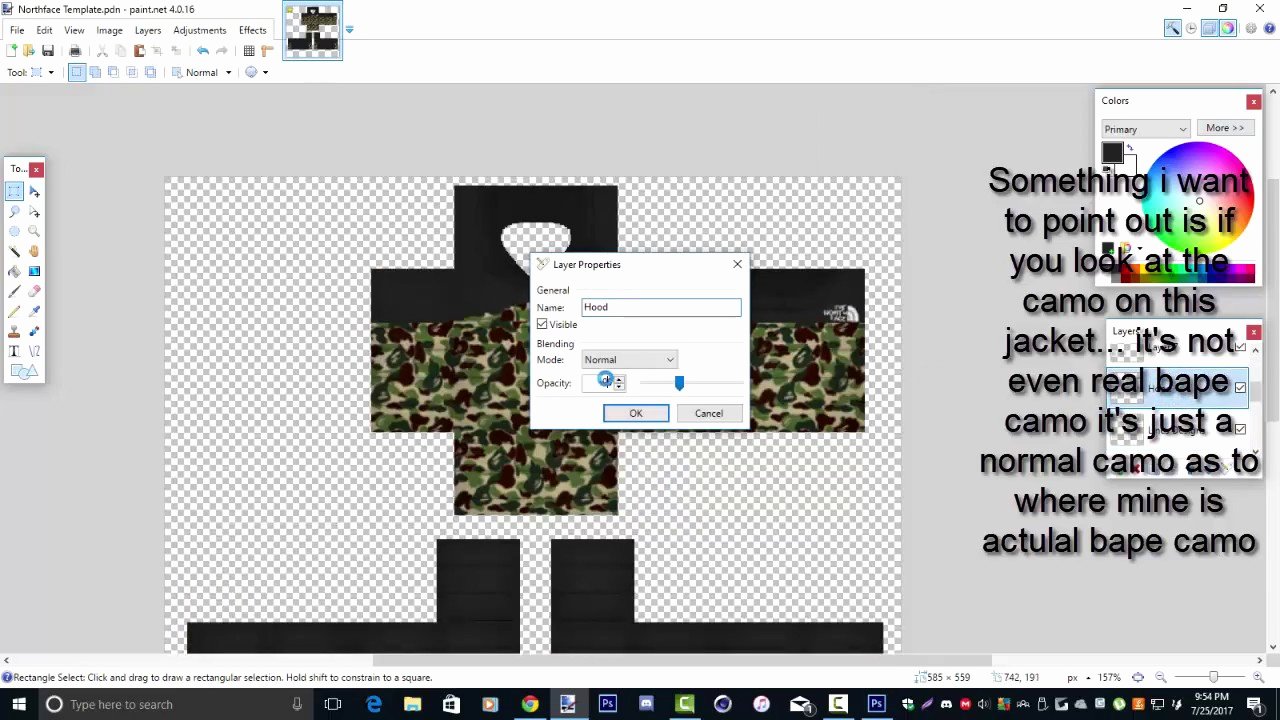Screen dimensions: 1280x720
Task: Select the Shapes tool
Action: pyautogui.click(x=22, y=371)
